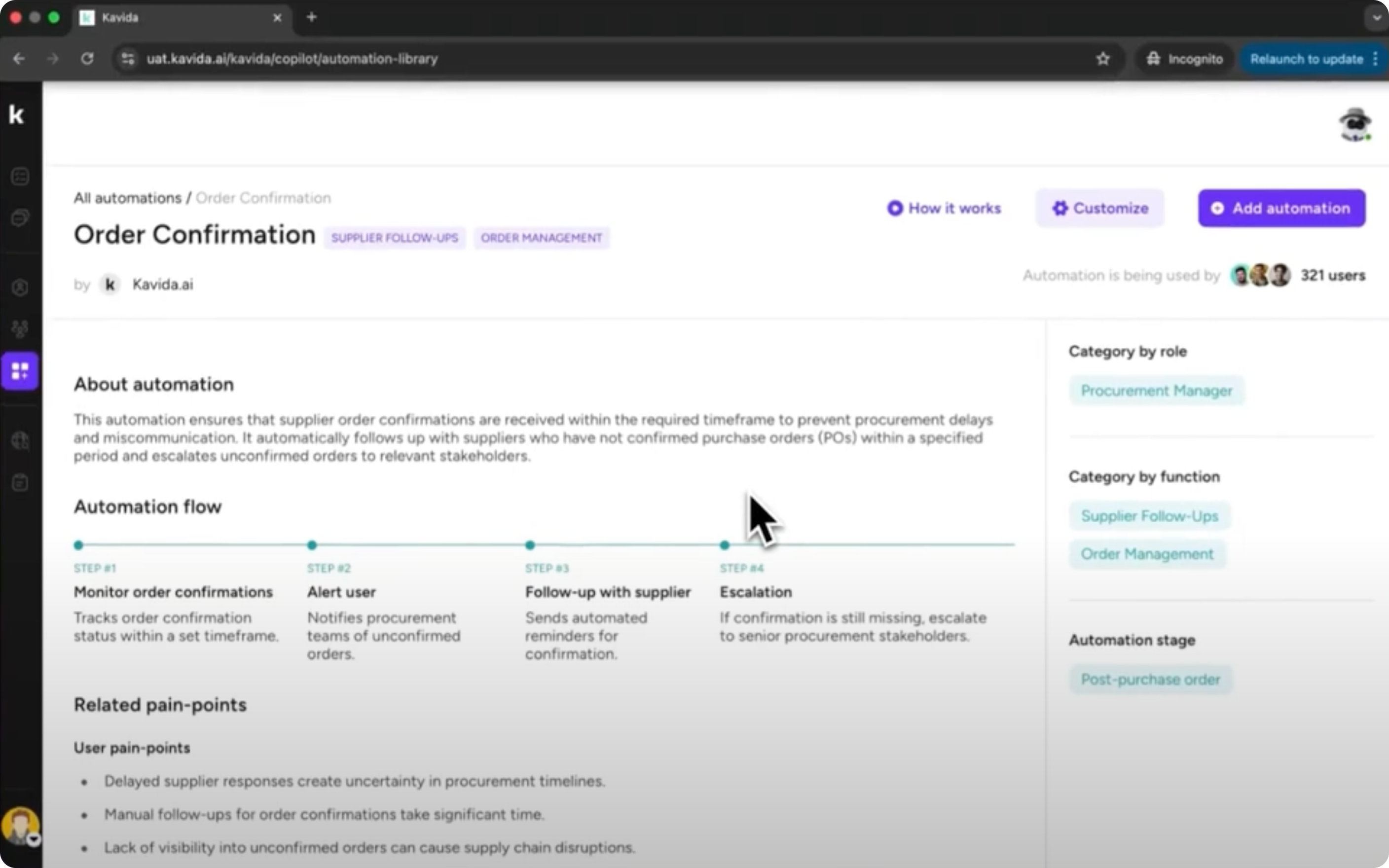Open the chat bubbles sidebar icon
Viewport: 1389px width, 868px height.
click(x=20, y=218)
